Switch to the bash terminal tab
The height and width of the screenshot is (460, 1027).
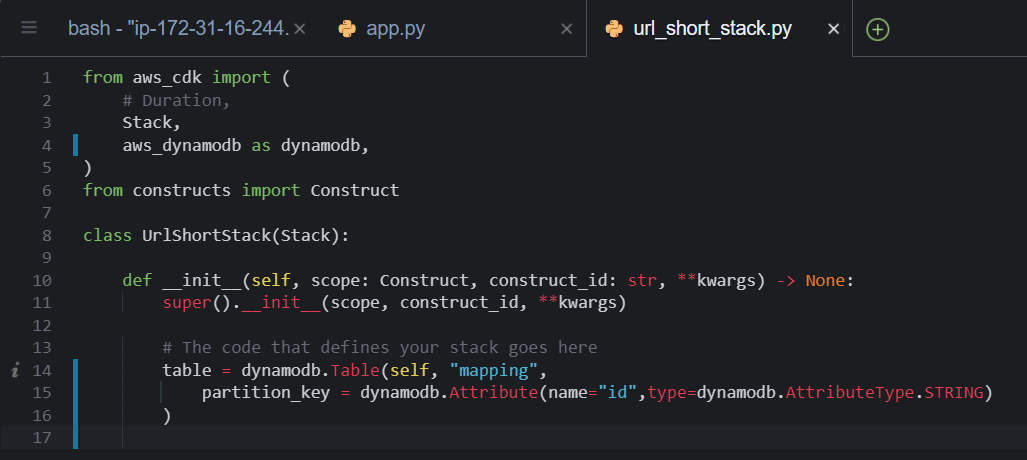pyautogui.click(x=178, y=29)
